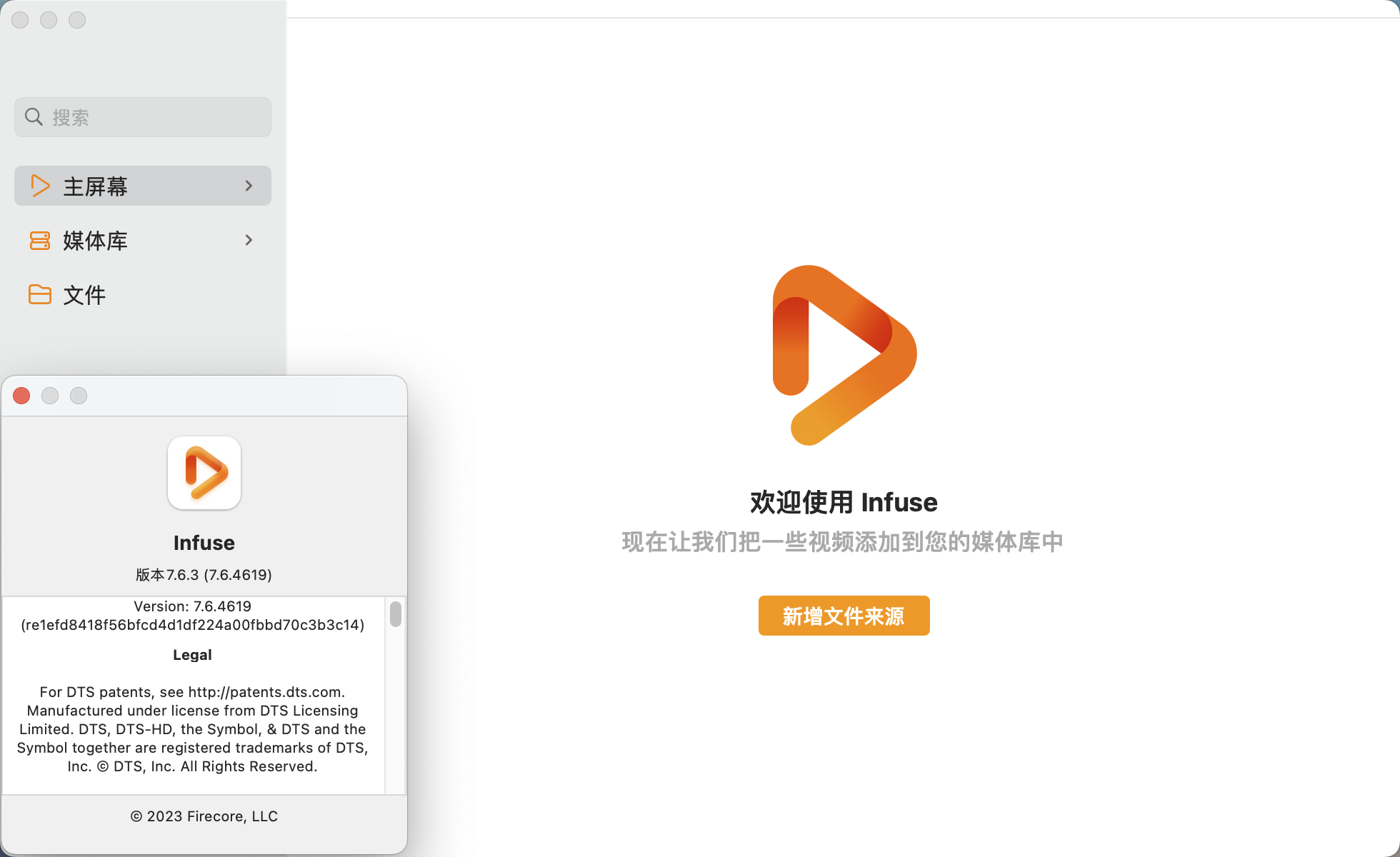Viewport: 1400px width, 857px height.
Task: Click the 版本 7.6.3 version label
Action: tap(204, 575)
